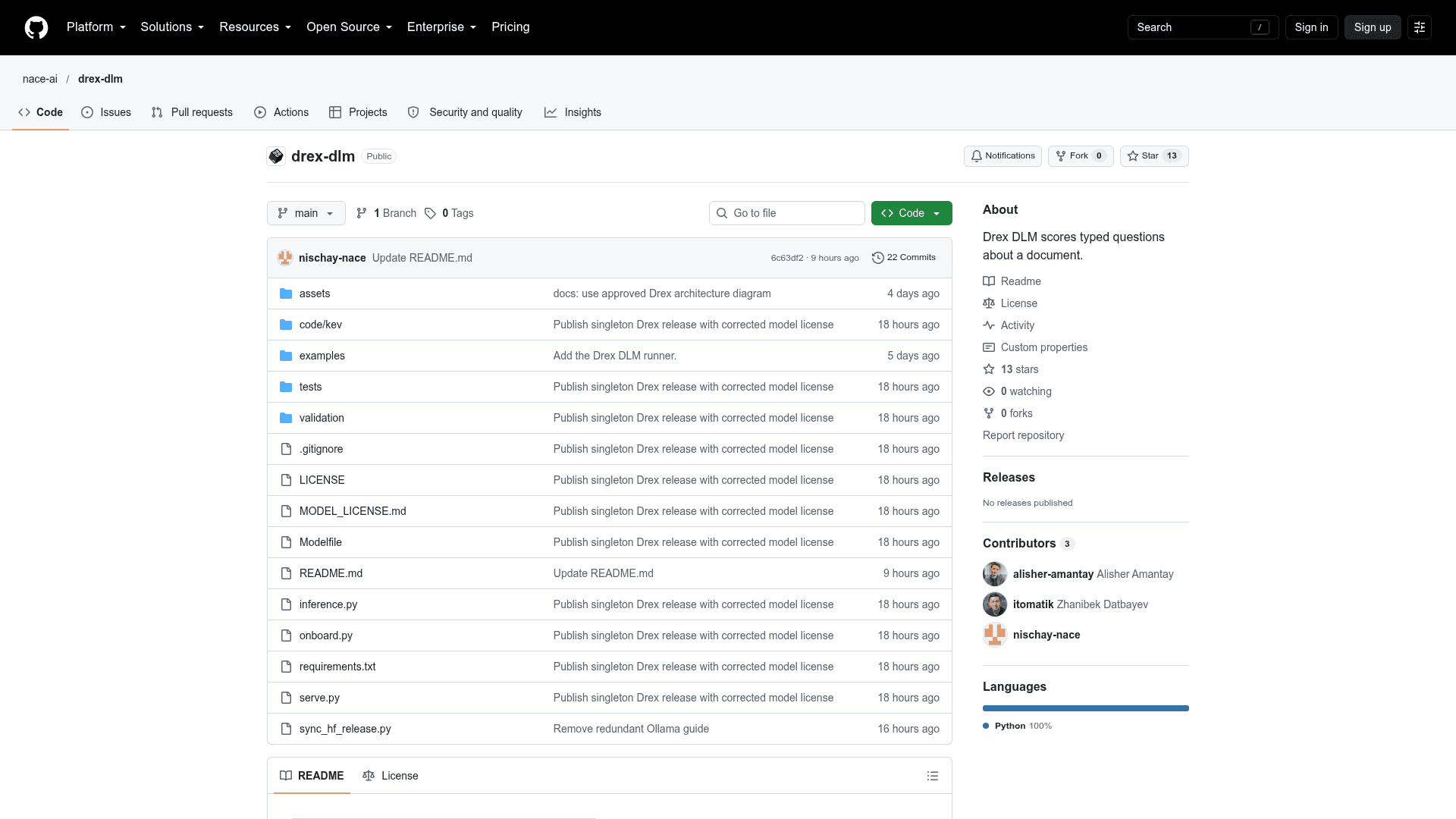Image resolution: width=1456 pixels, height=819 pixels.
Task: Expand the green Code dropdown
Action: (912, 213)
